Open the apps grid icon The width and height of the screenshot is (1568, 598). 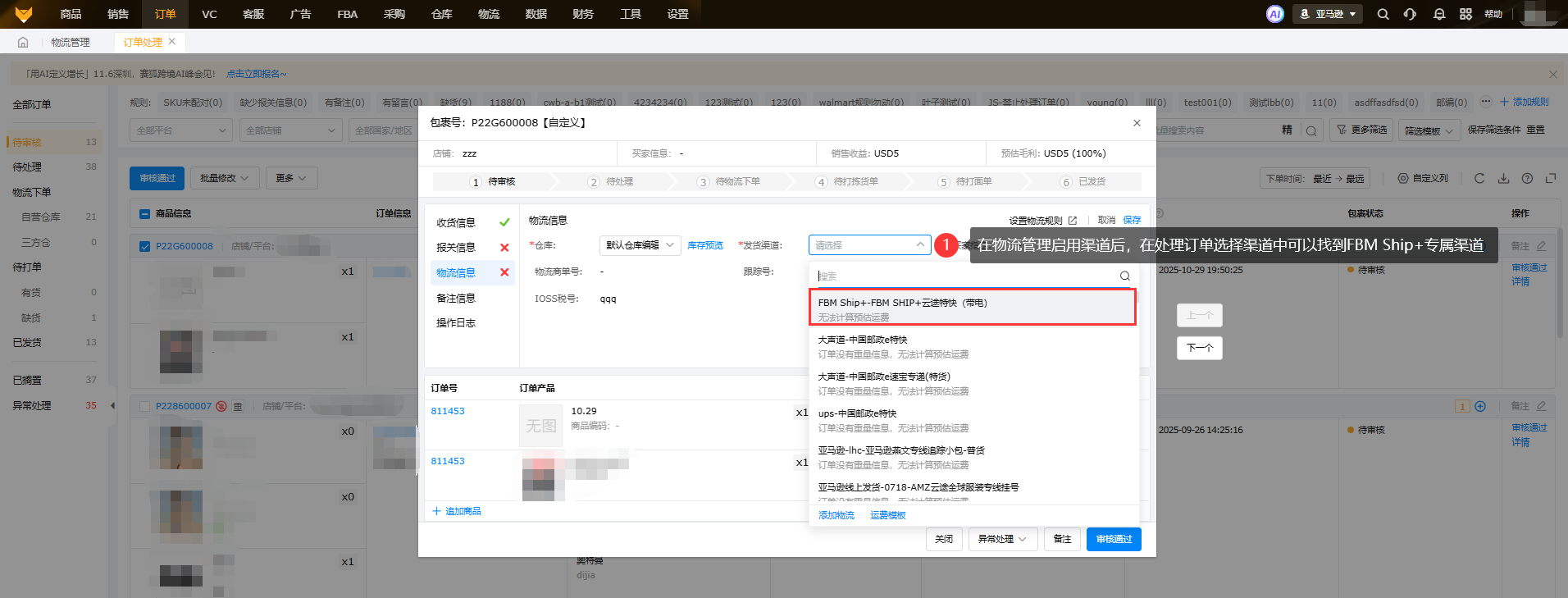(x=1465, y=14)
